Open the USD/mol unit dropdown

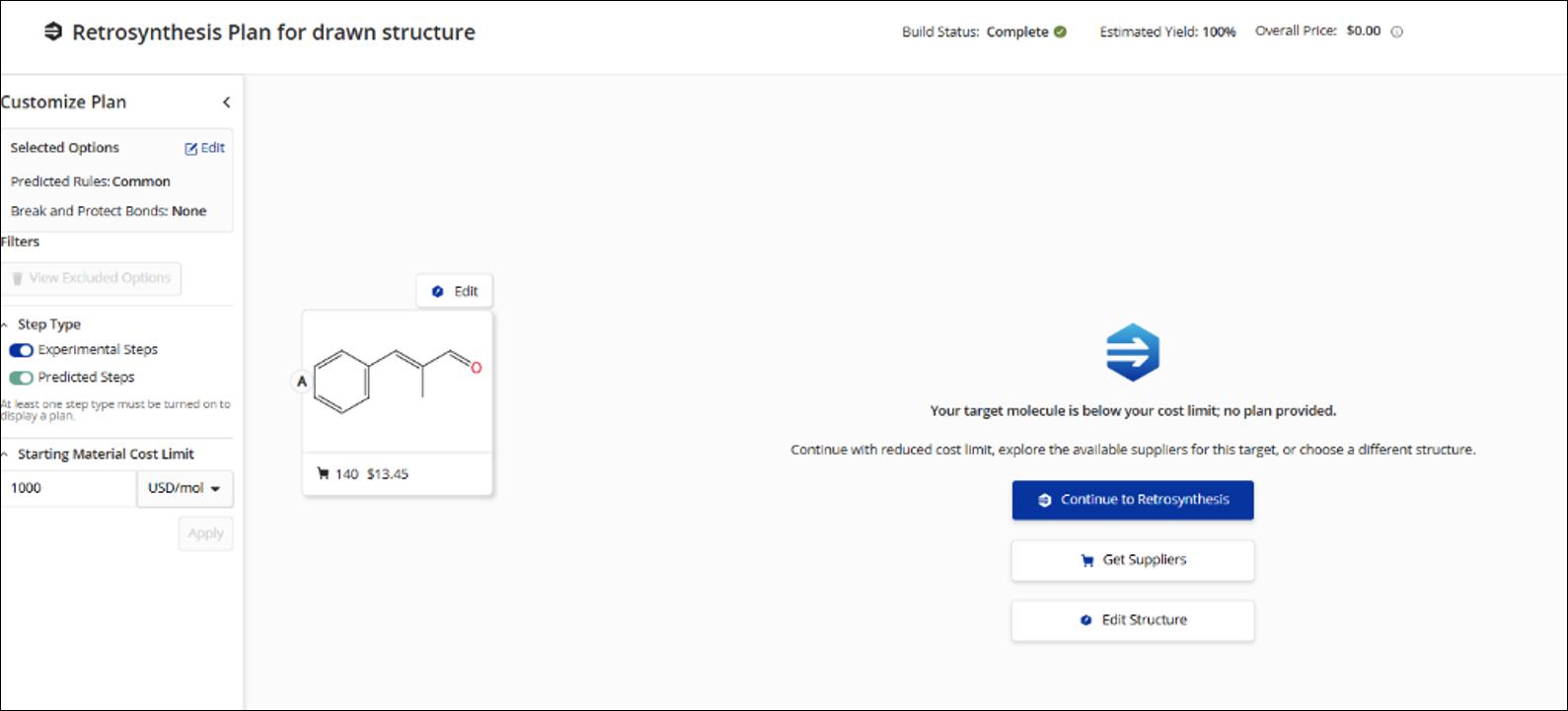pos(185,488)
